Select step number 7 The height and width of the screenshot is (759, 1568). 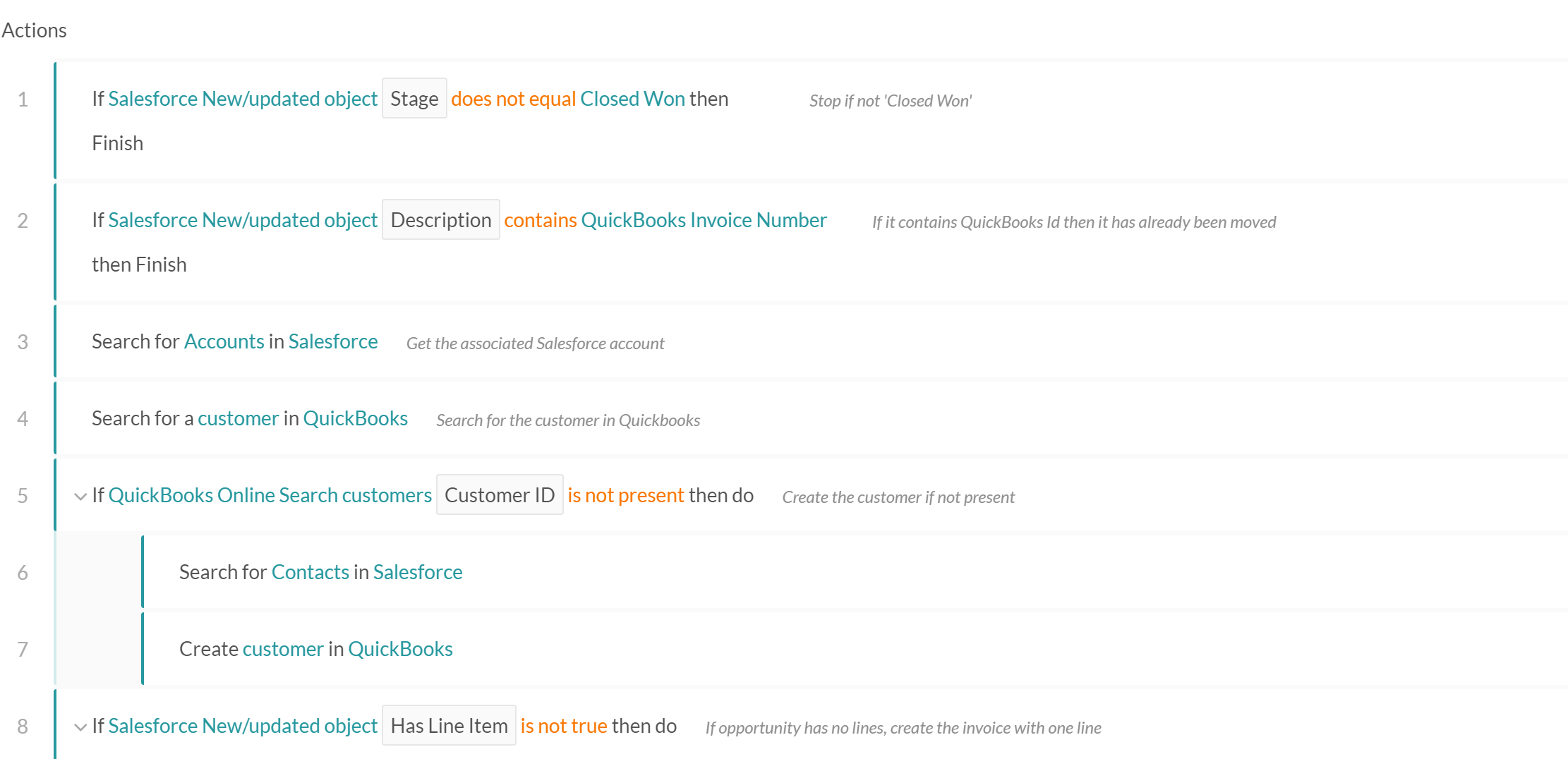coord(23,650)
